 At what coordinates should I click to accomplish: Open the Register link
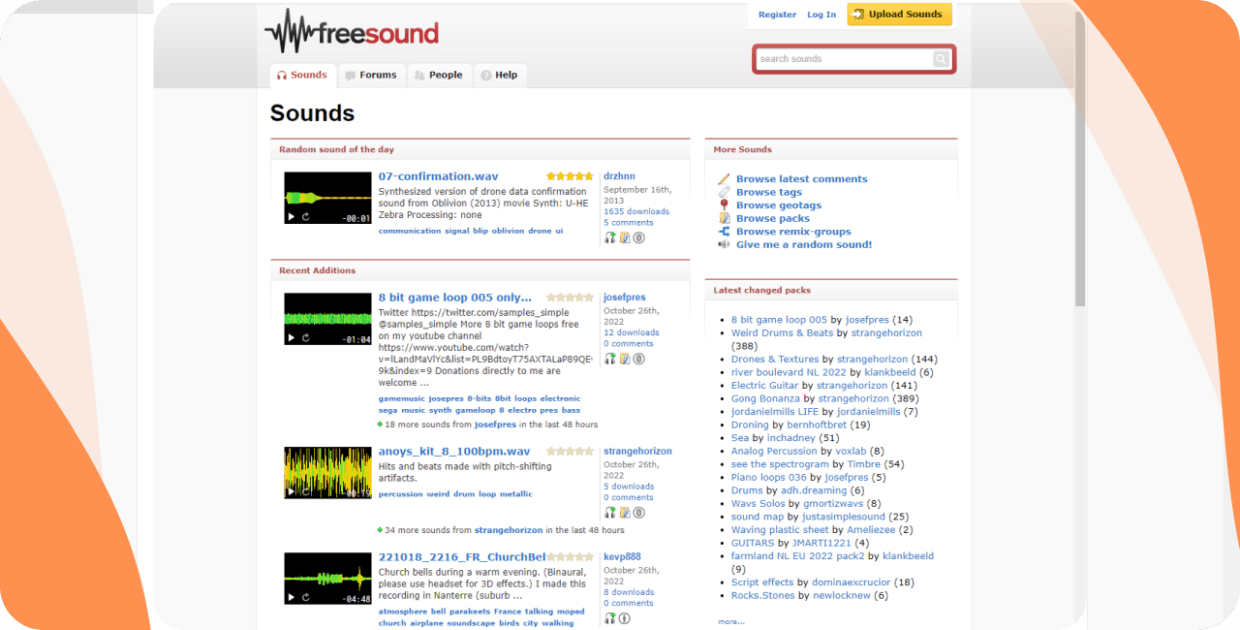coord(777,14)
